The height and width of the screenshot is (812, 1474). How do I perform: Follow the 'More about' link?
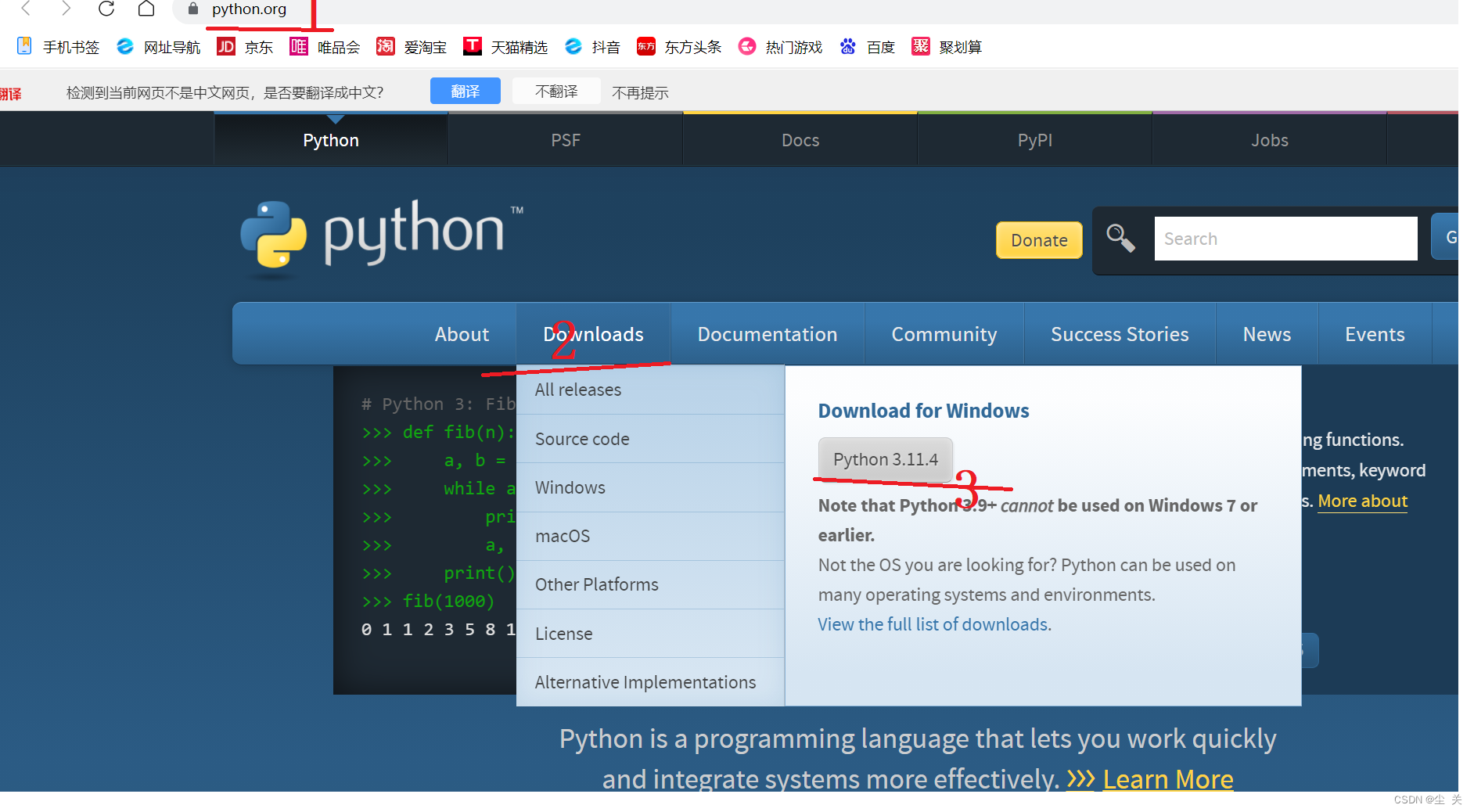click(x=1362, y=501)
